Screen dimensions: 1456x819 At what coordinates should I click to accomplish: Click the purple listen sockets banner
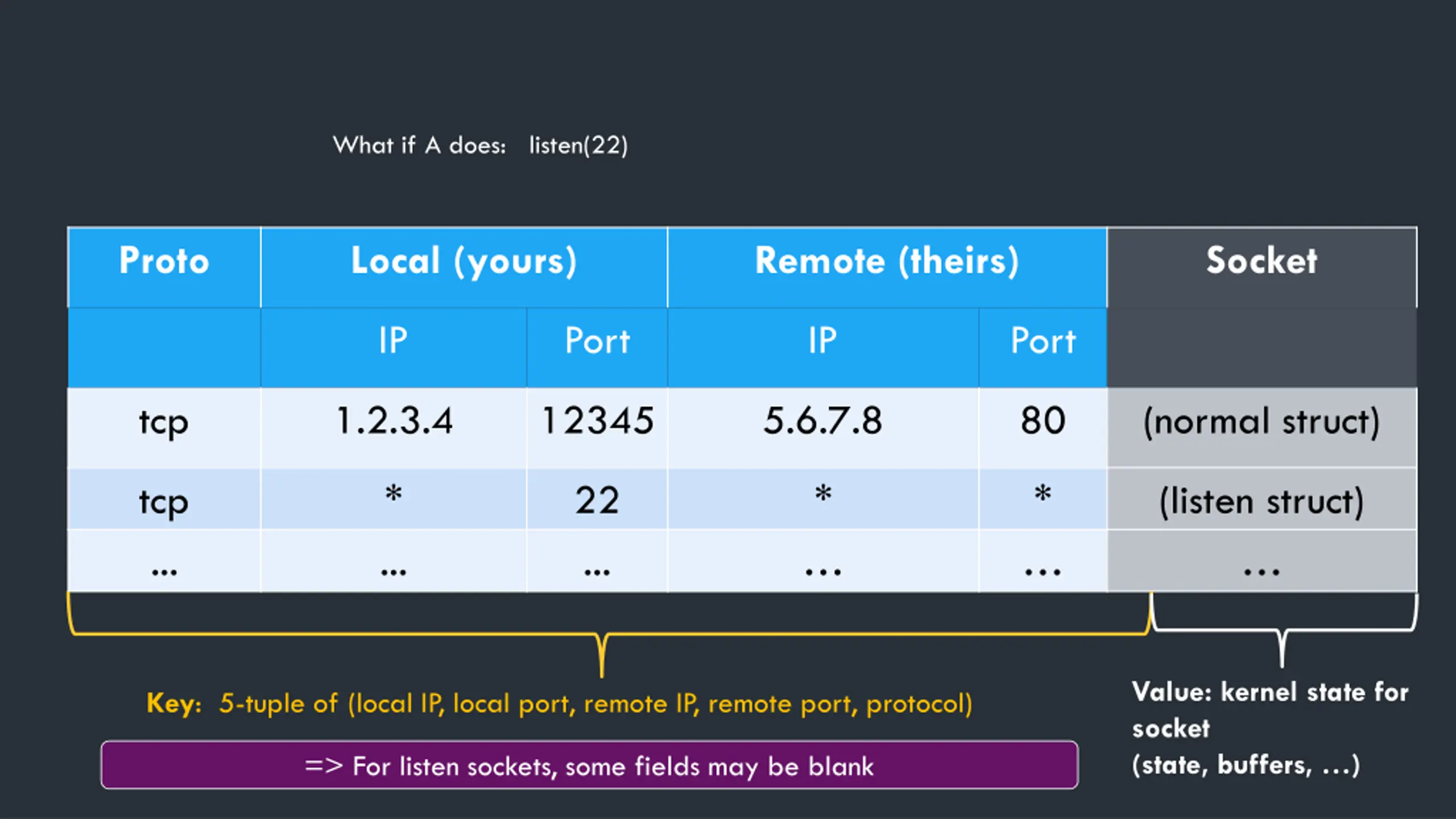point(589,765)
